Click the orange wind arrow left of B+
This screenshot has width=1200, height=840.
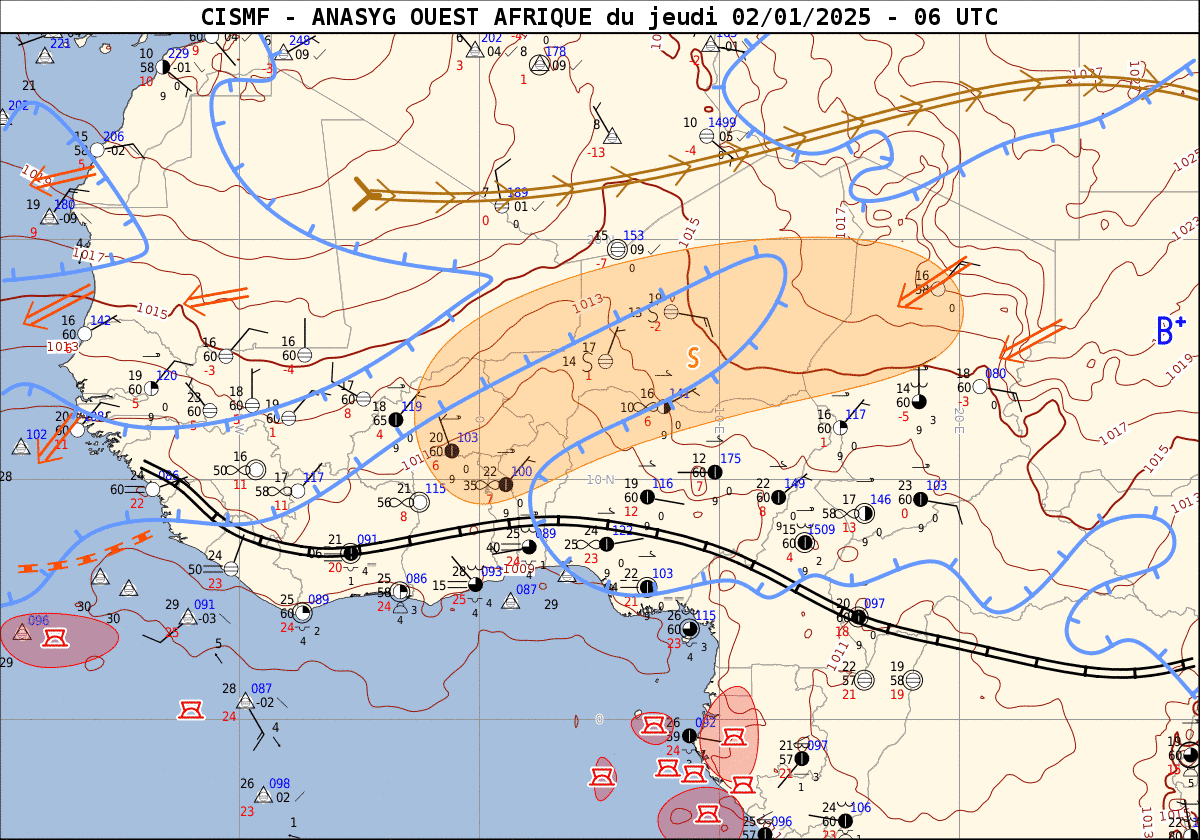tap(1030, 342)
